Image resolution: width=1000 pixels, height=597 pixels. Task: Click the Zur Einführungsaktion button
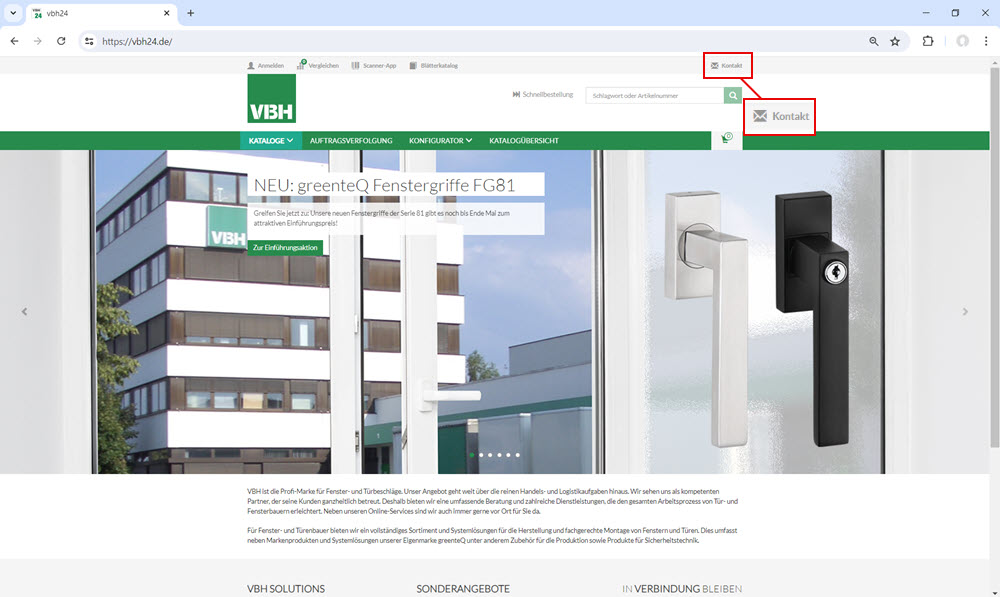click(285, 247)
